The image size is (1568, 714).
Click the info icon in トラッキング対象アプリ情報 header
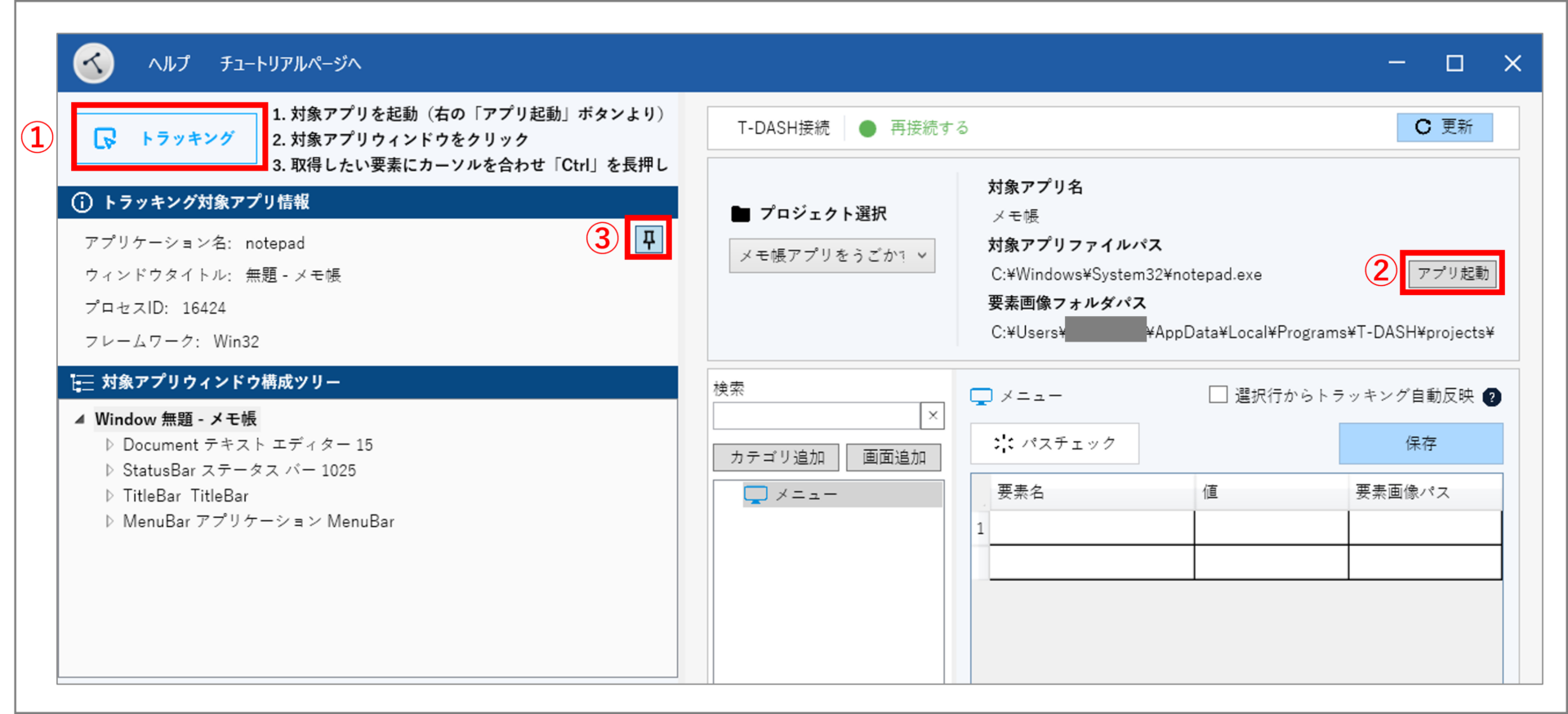[82, 203]
